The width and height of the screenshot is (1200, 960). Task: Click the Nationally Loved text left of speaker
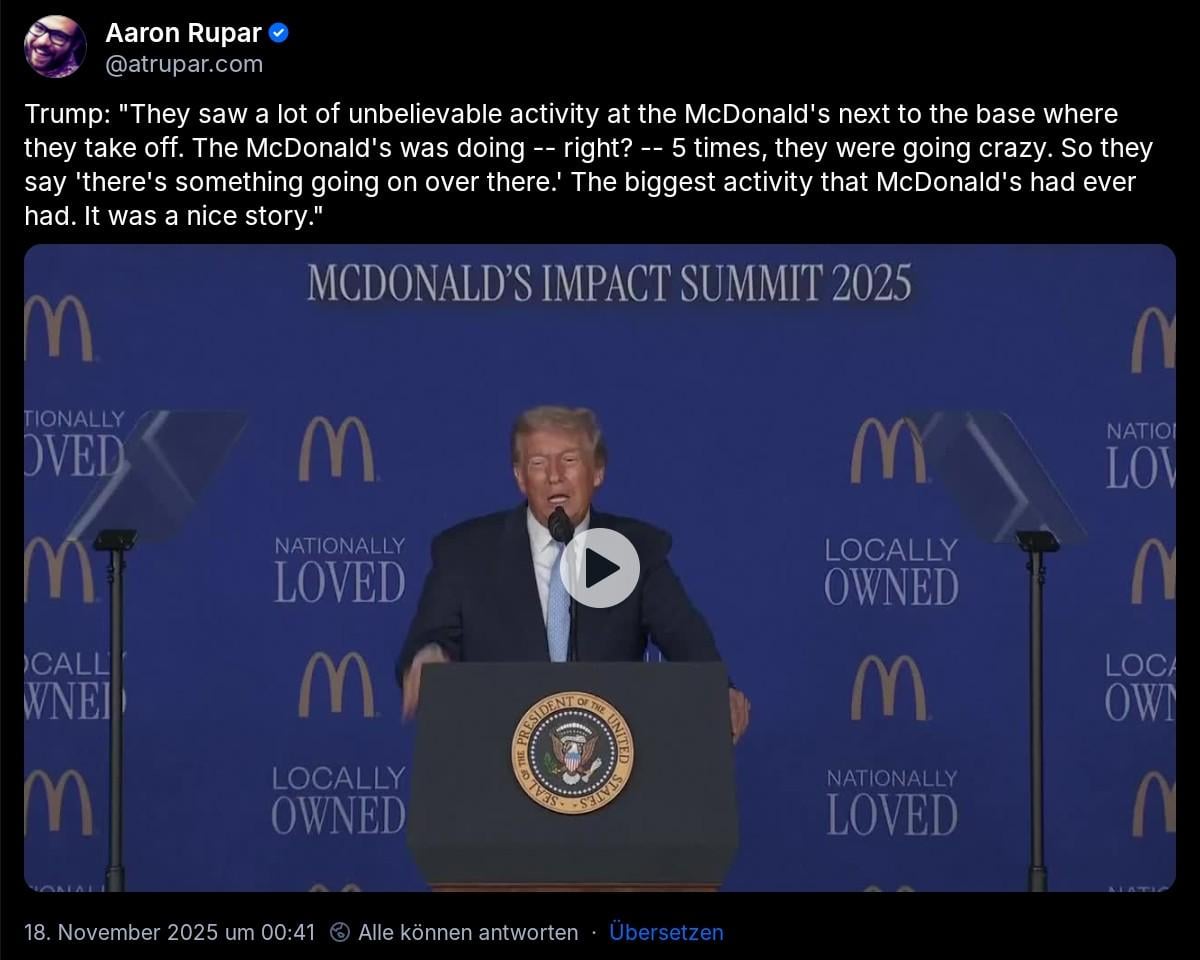340,570
